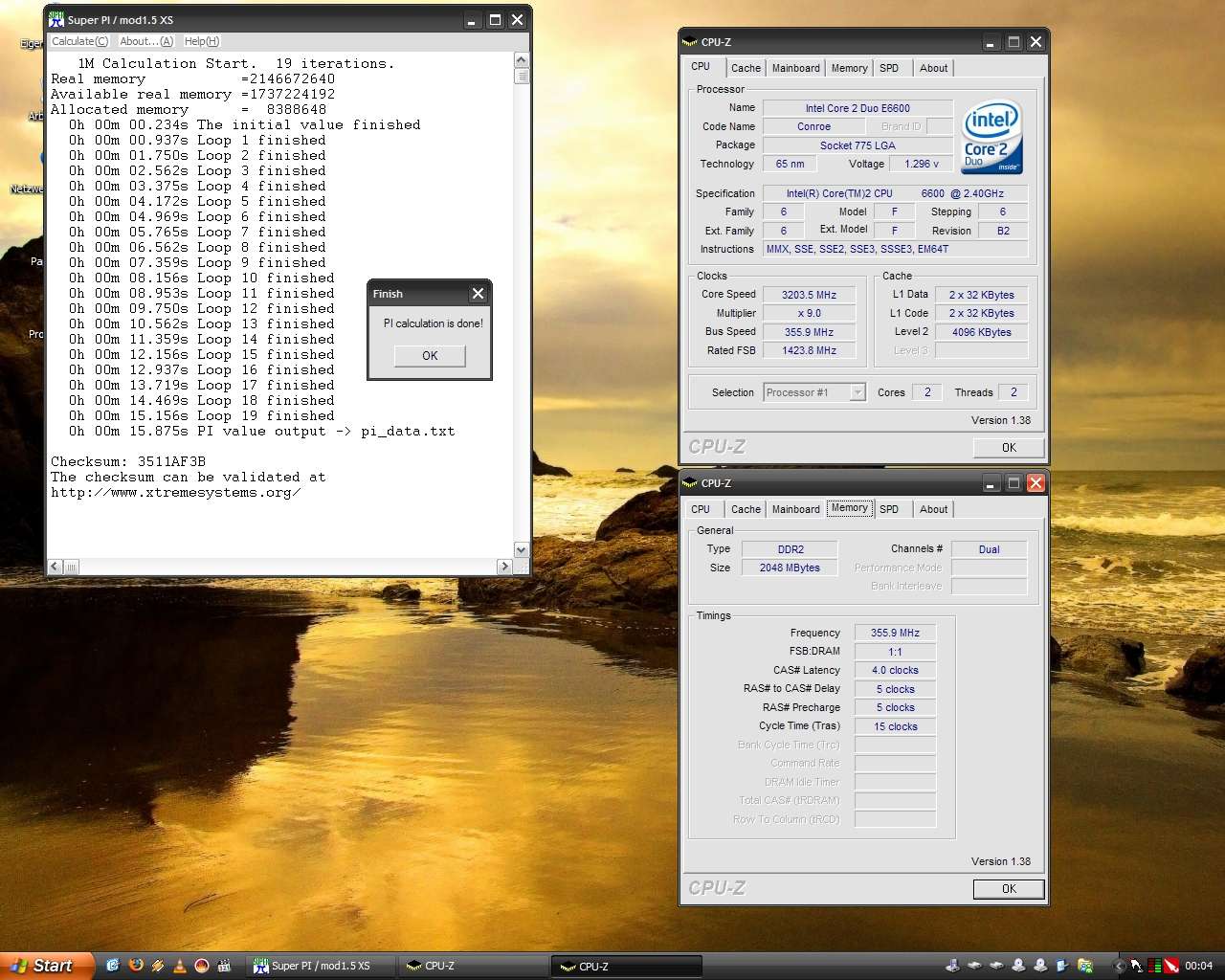Open About tab in upper CPU-Z window
Image resolution: width=1225 pixels, height=980 pixels.
tap(933, 68)
